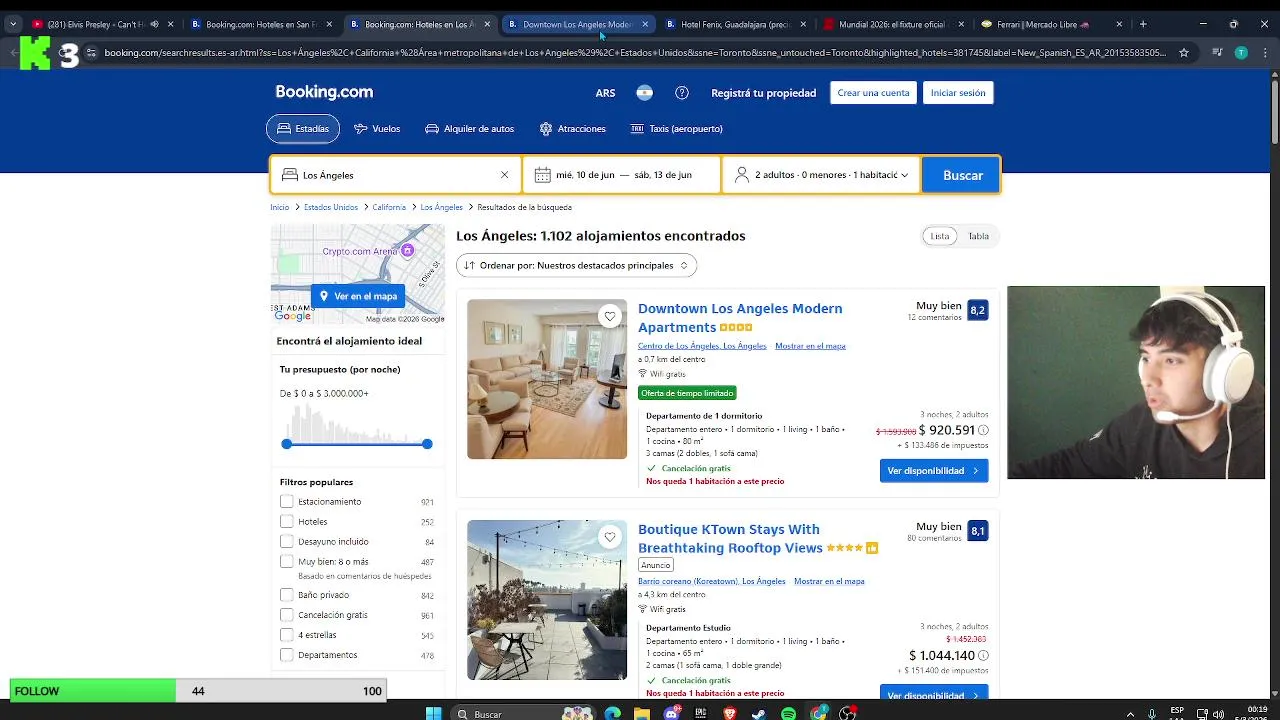Screen dimensions: 1280x720
Task: Check the Hoteles filter
Action: click(x=287, y=521)
